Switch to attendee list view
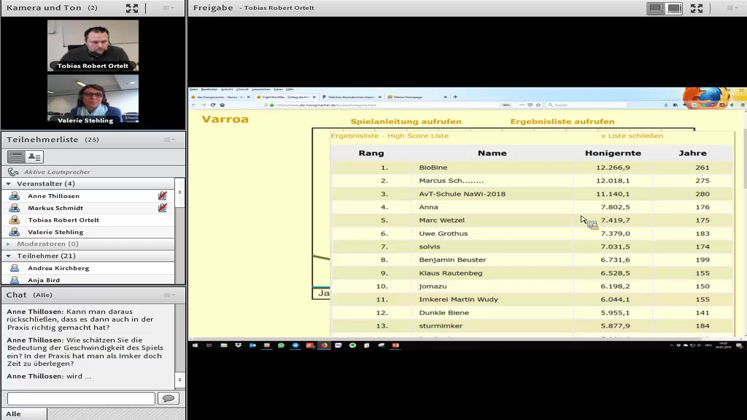The width and height of the screenshot is (747, 420). tap(16, 157)
